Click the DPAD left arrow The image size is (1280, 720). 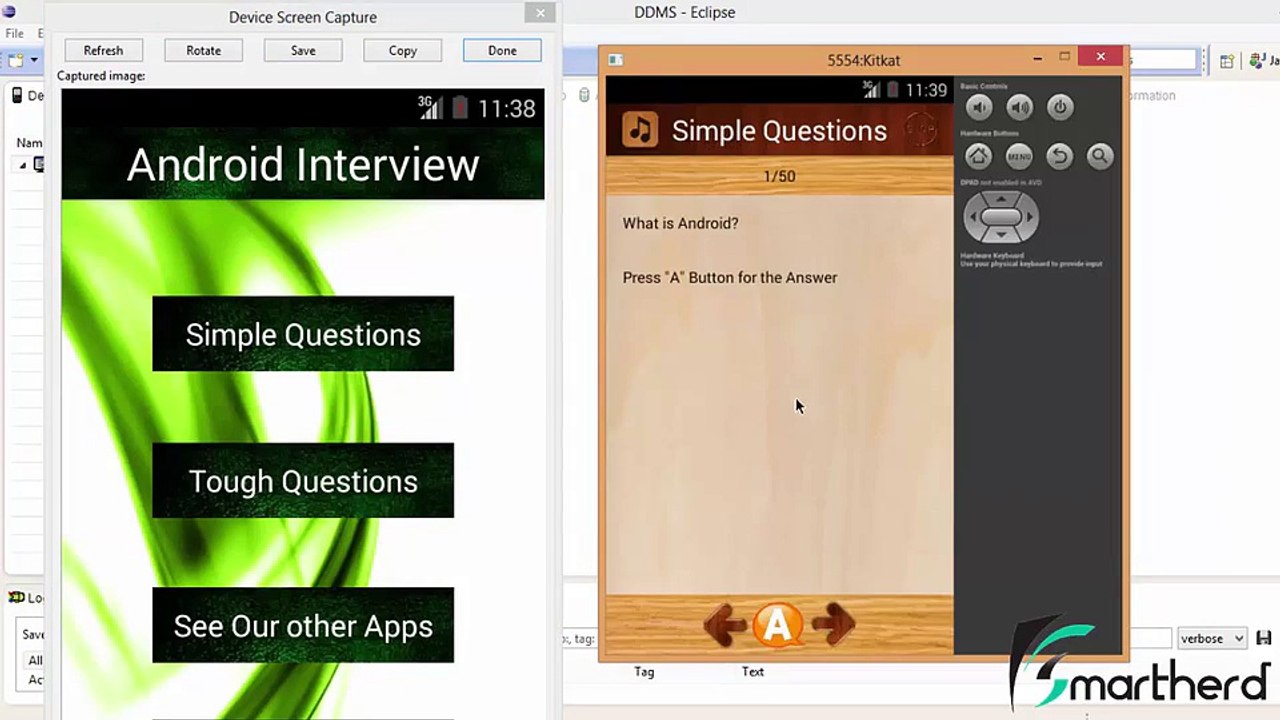973,217
